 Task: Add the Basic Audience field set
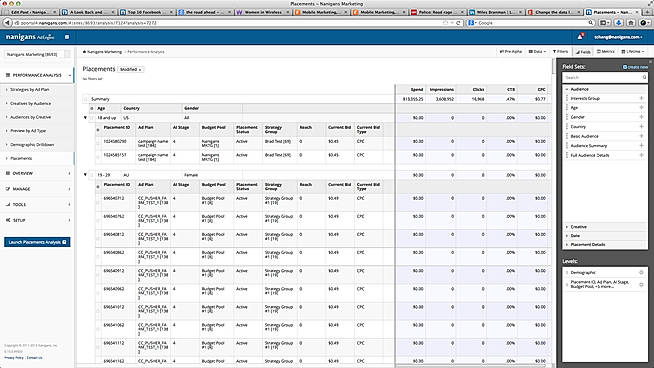(641, 136)
